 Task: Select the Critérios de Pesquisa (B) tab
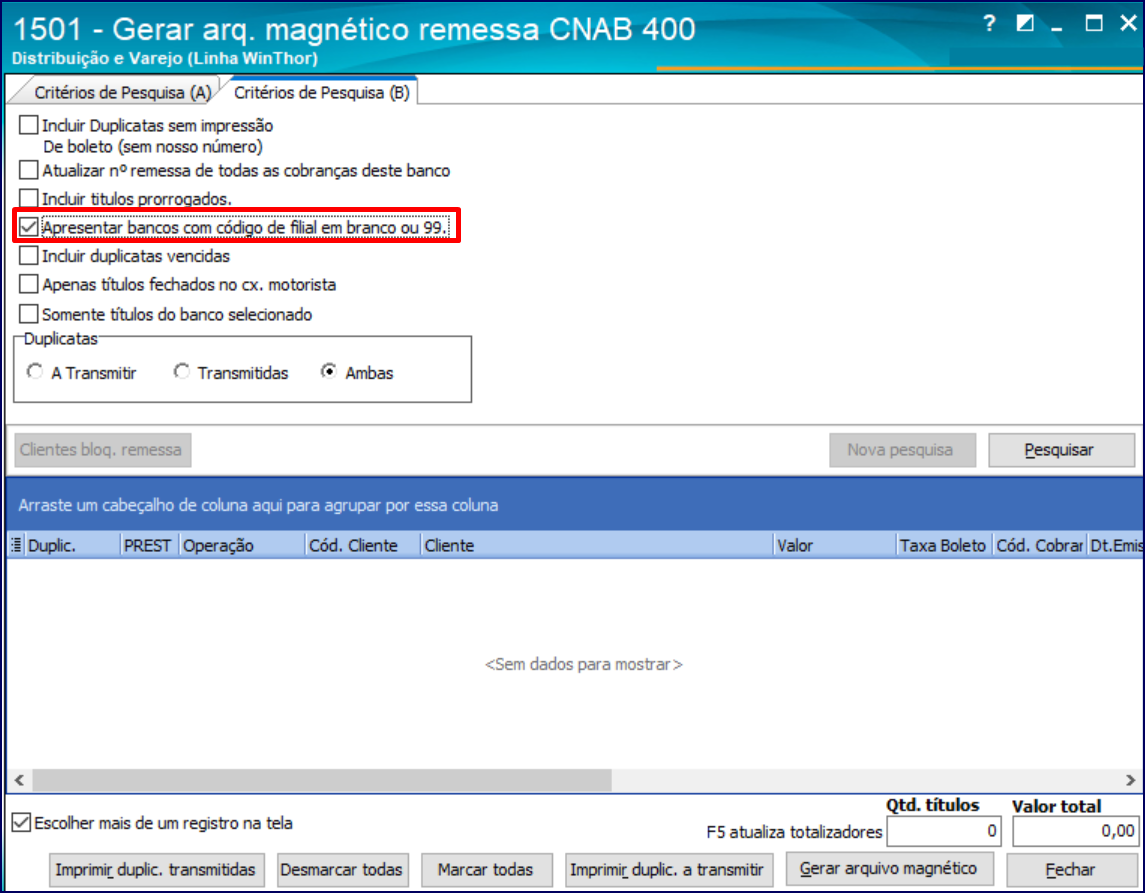point(321,93)
